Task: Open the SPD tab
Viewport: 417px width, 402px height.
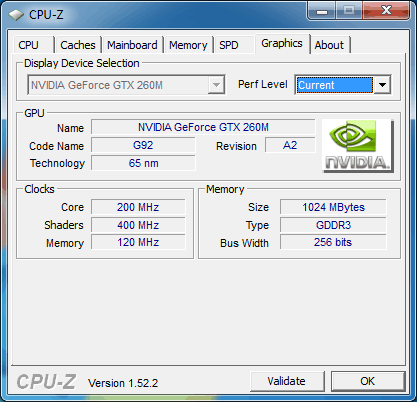Action: [x=233, y=45]
